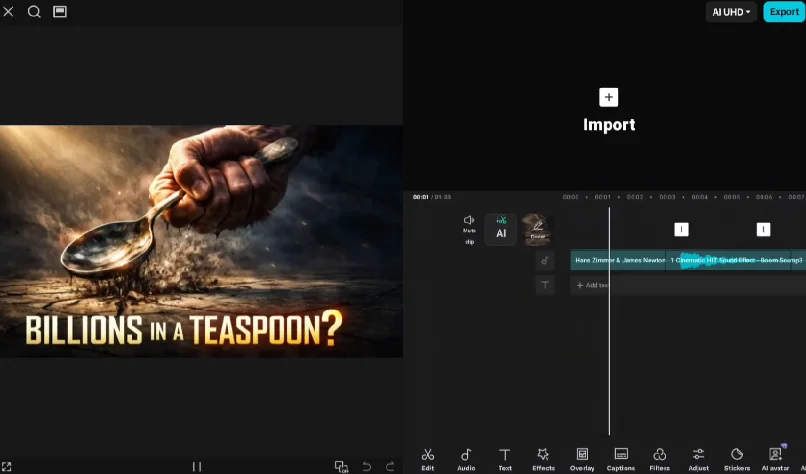806x474 pixels.
Task: Toggle the AI enhancement button in timeline
Action: click(501, 229)
